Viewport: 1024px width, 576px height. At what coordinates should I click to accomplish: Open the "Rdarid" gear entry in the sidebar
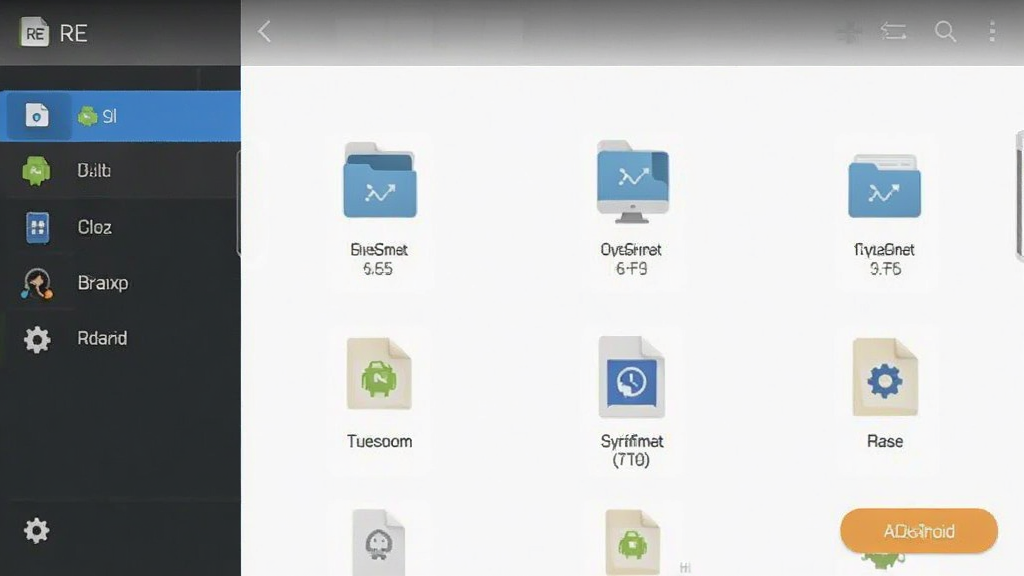click(120, 338)
